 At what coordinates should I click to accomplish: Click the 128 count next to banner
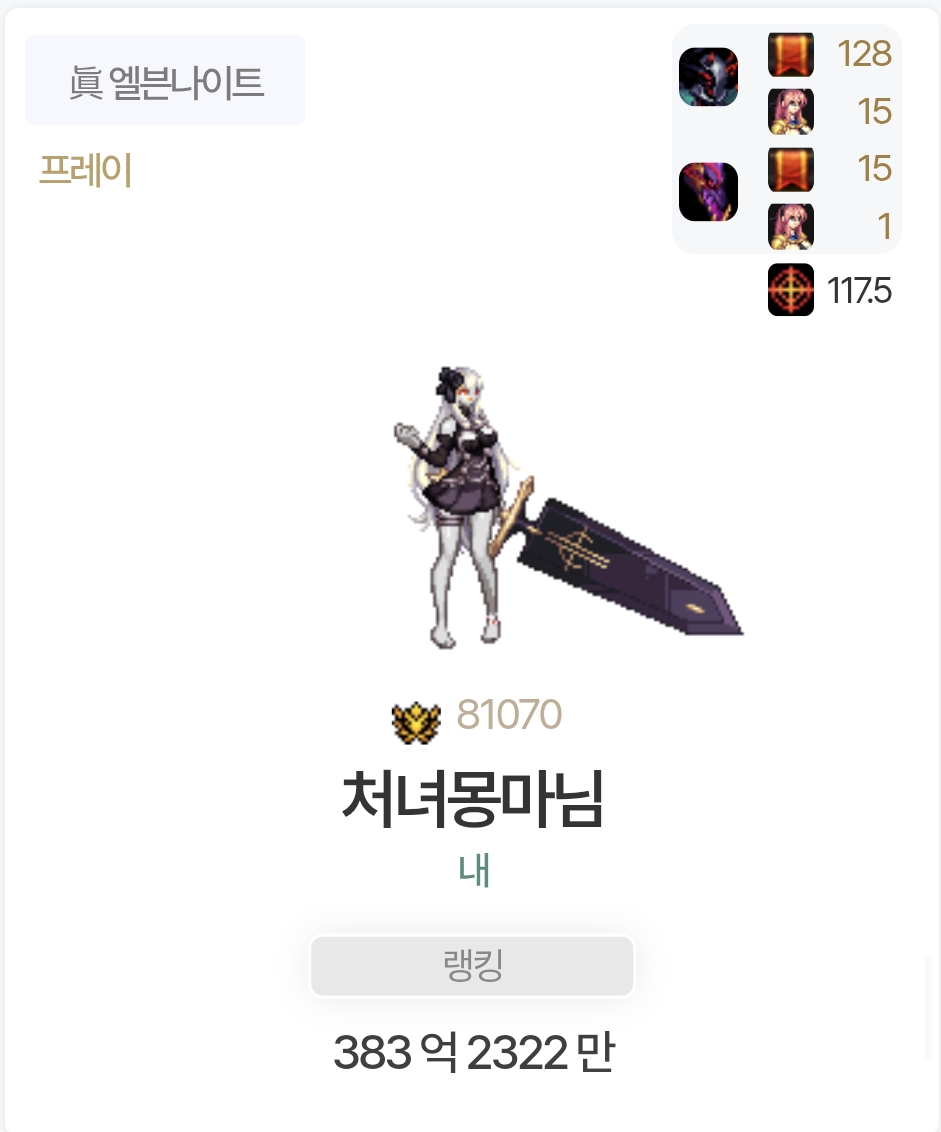pyautogui.click(x=864, y=53)
